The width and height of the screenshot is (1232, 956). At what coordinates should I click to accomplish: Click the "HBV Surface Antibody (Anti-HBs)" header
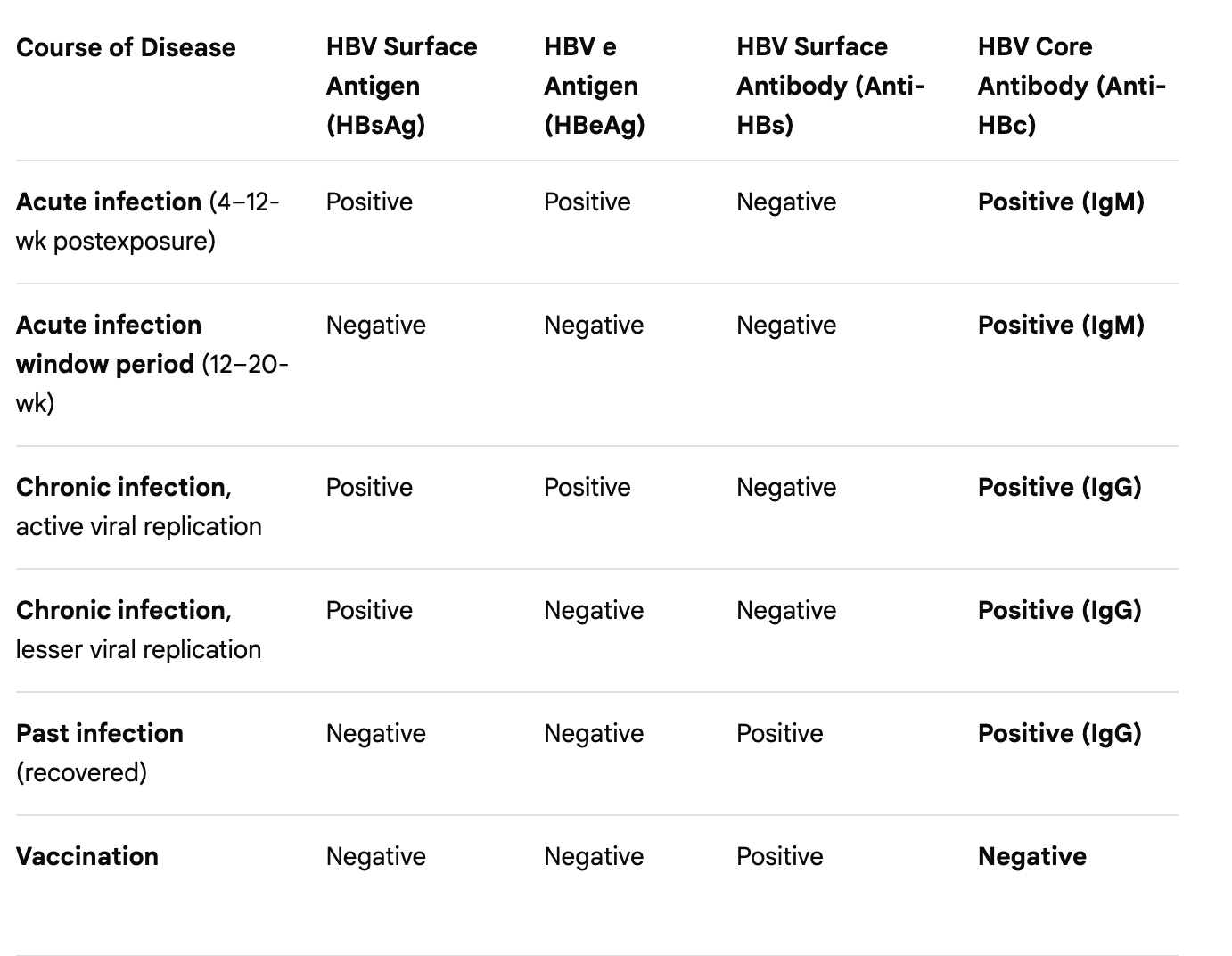[830, 86]
